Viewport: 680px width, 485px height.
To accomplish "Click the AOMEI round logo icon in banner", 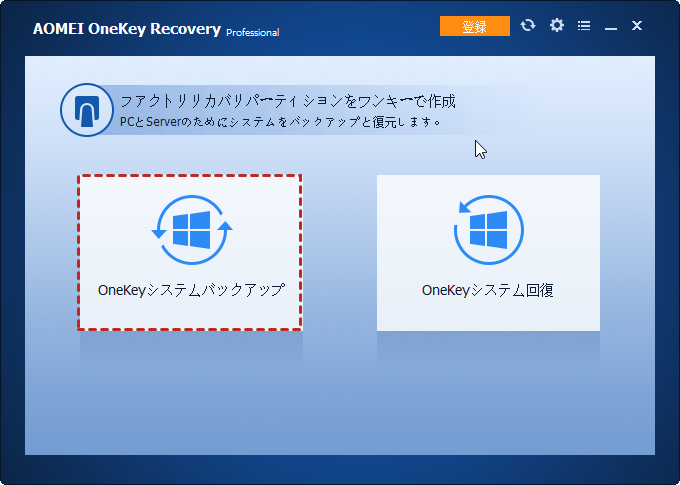I will pyautogui.click(x=87, y=110).
